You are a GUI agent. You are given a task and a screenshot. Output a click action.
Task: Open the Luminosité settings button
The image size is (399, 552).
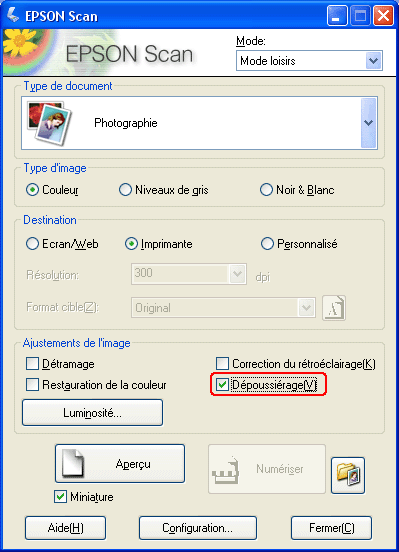(92, 413)
